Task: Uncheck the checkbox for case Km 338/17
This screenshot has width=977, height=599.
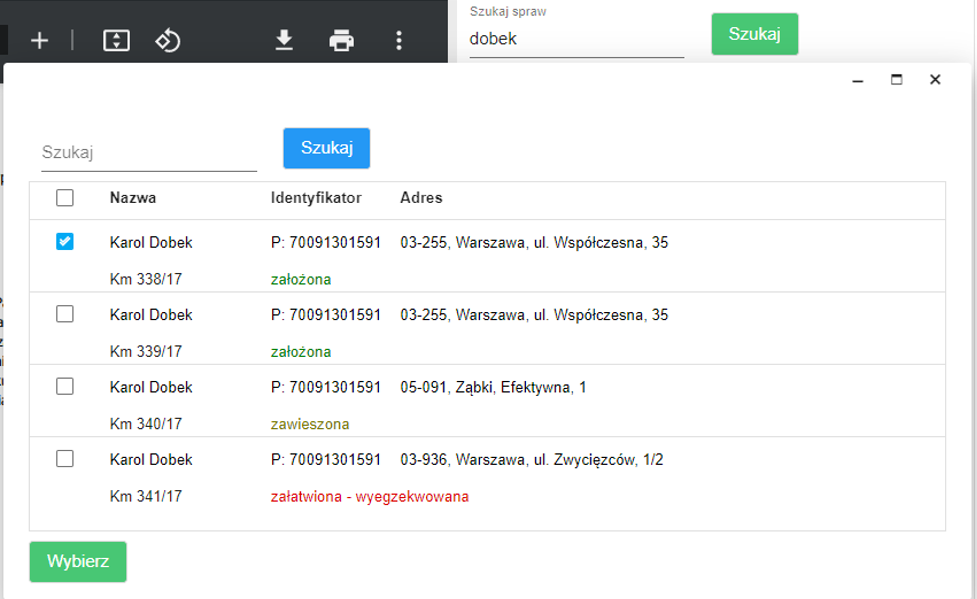Action: [x=65, y=241]
